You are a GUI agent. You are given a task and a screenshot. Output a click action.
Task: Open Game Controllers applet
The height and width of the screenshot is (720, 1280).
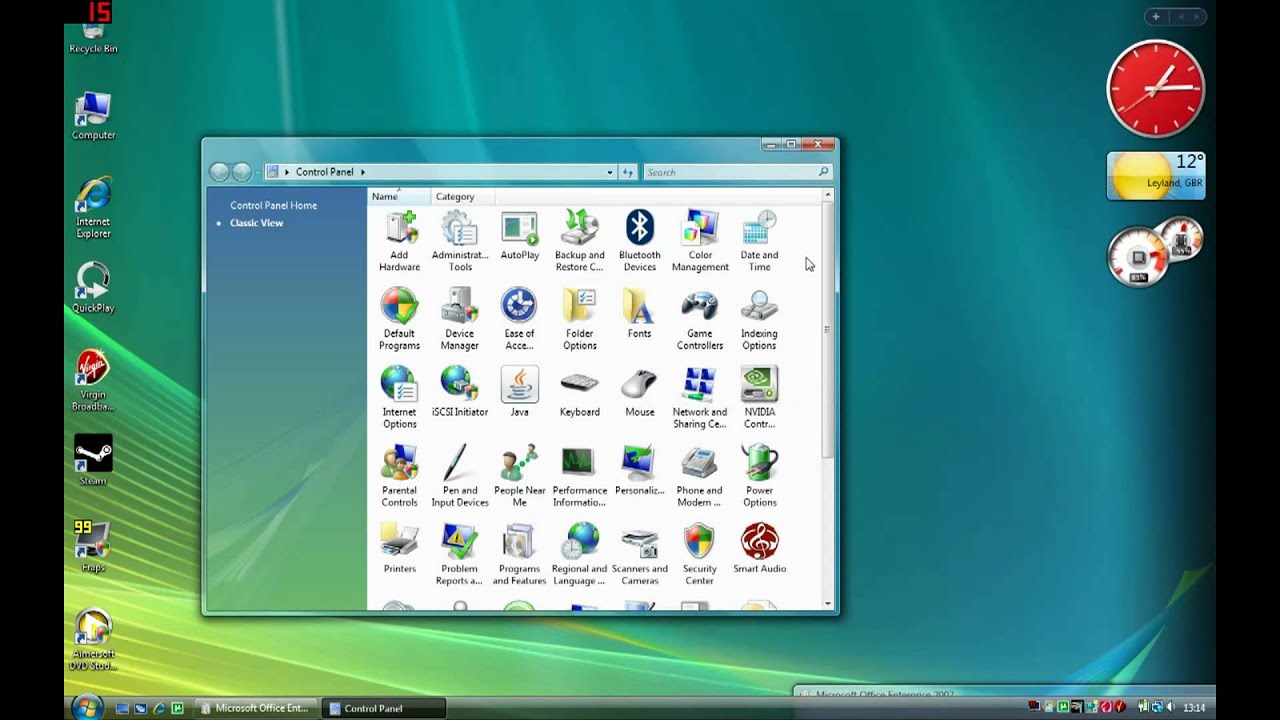click(x=699, y=308)
